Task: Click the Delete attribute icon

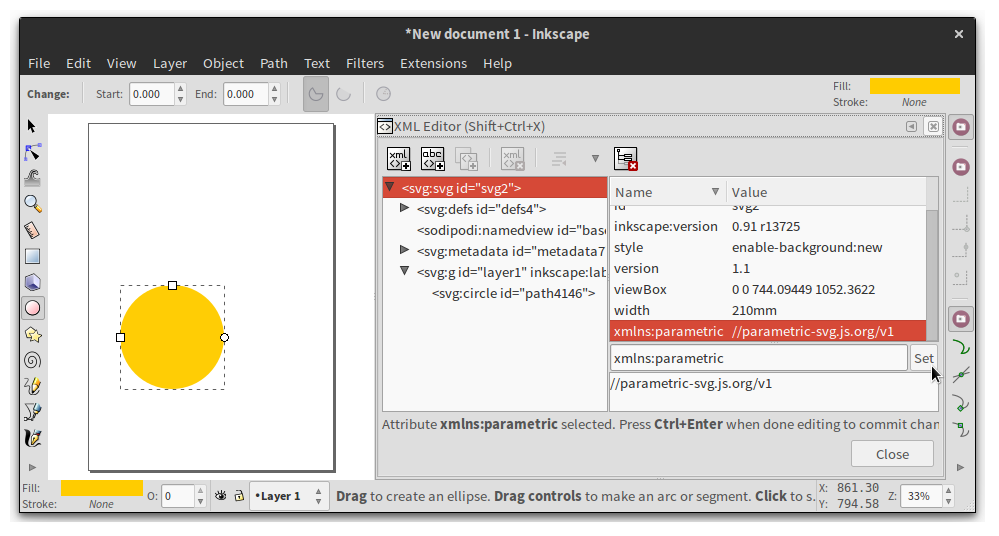Action: (626, 159)
